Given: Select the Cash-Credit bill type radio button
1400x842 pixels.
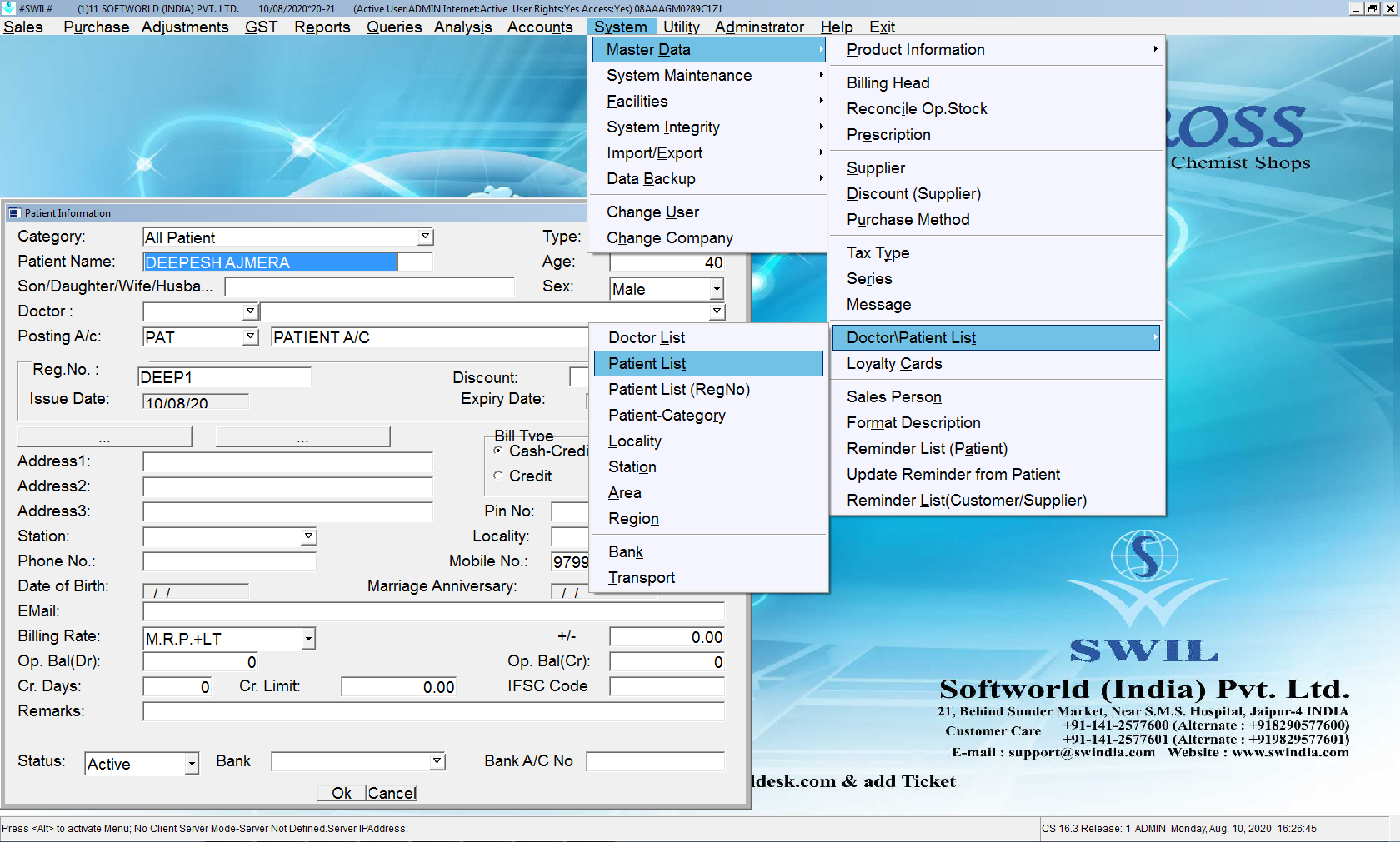Looking at the screenshot, I should click(x=498, y=451).
